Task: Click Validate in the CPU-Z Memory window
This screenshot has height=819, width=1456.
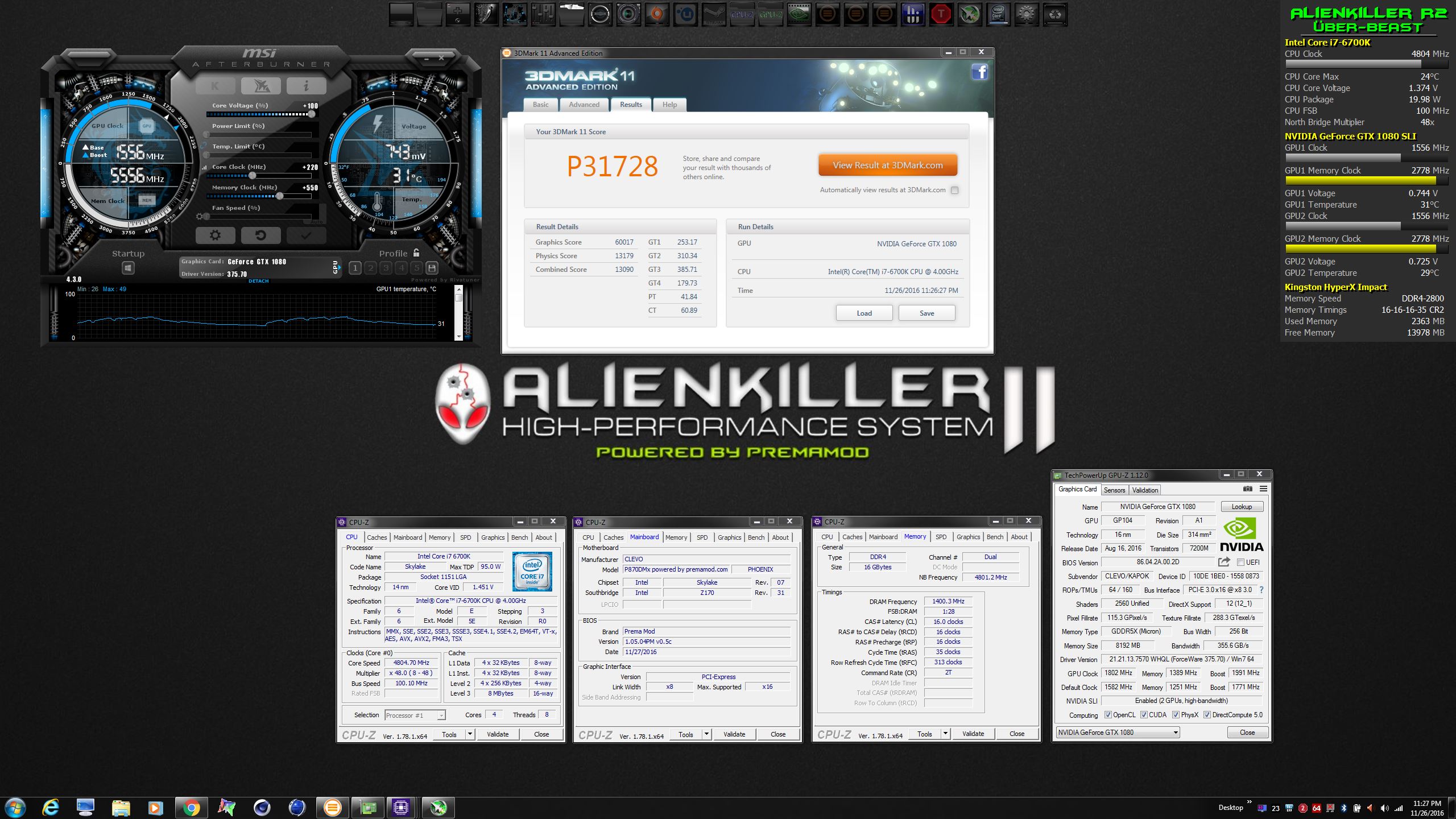Action: (973, 734)
